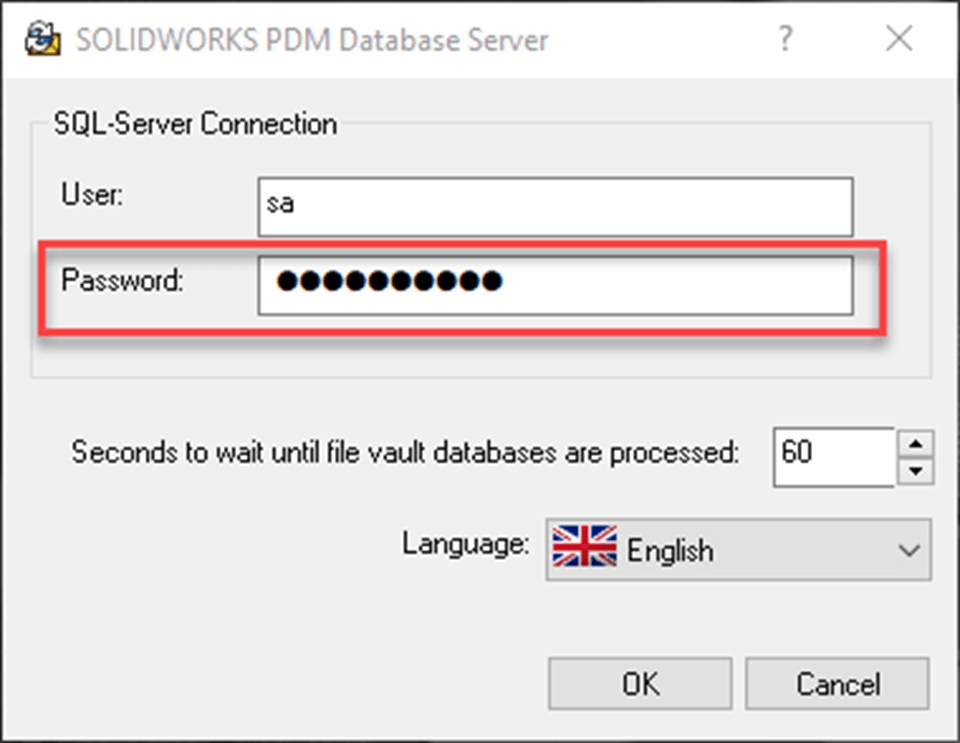The width and height of the screenshot is (960, 743).
Task: Click the User field containing sa
Action: click(x=555, y=206)
